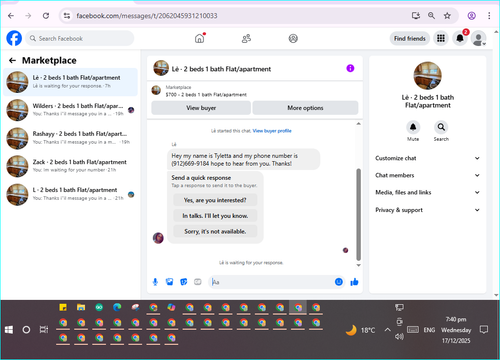500x360 pixels.
Task: Open the 18°C weather widget
Action: pos(360,330)
